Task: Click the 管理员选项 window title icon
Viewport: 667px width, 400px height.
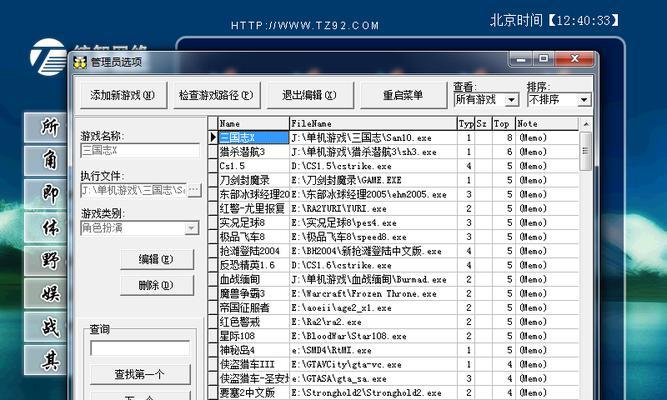Action: click(80, 62)
